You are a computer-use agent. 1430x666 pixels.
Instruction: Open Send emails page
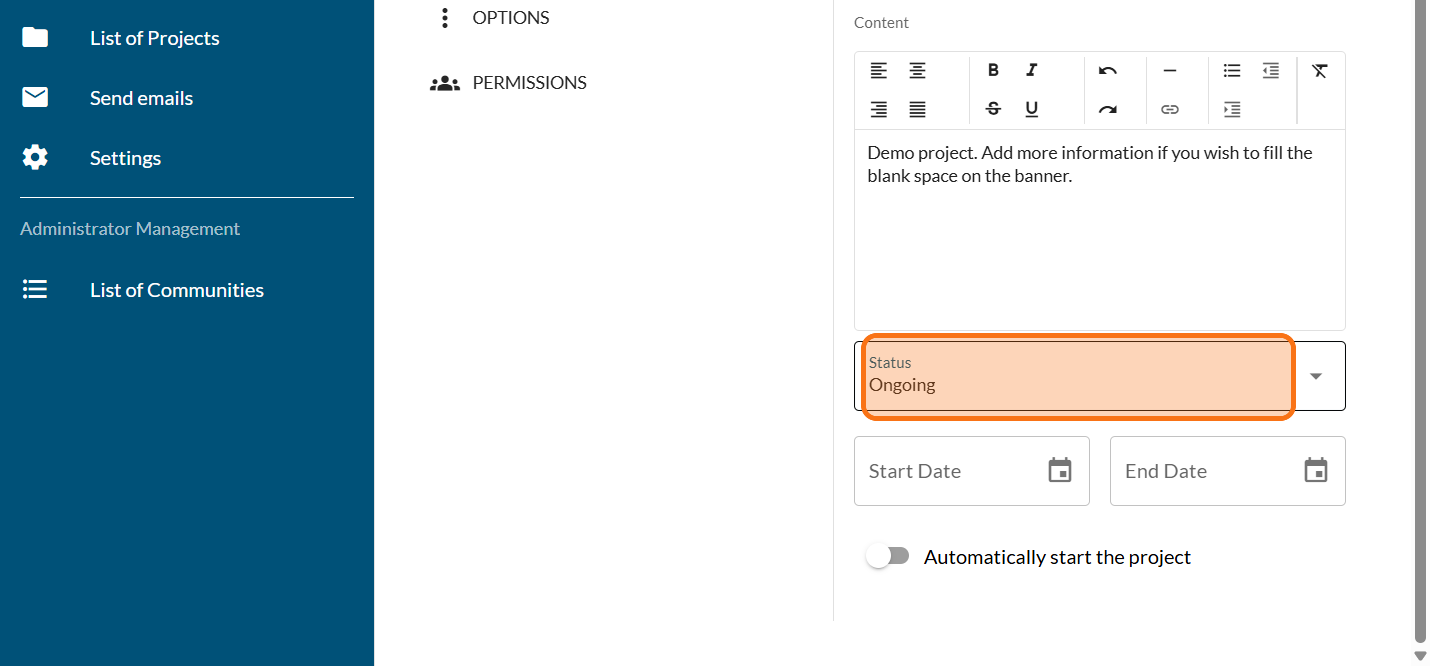click(141, 98)
